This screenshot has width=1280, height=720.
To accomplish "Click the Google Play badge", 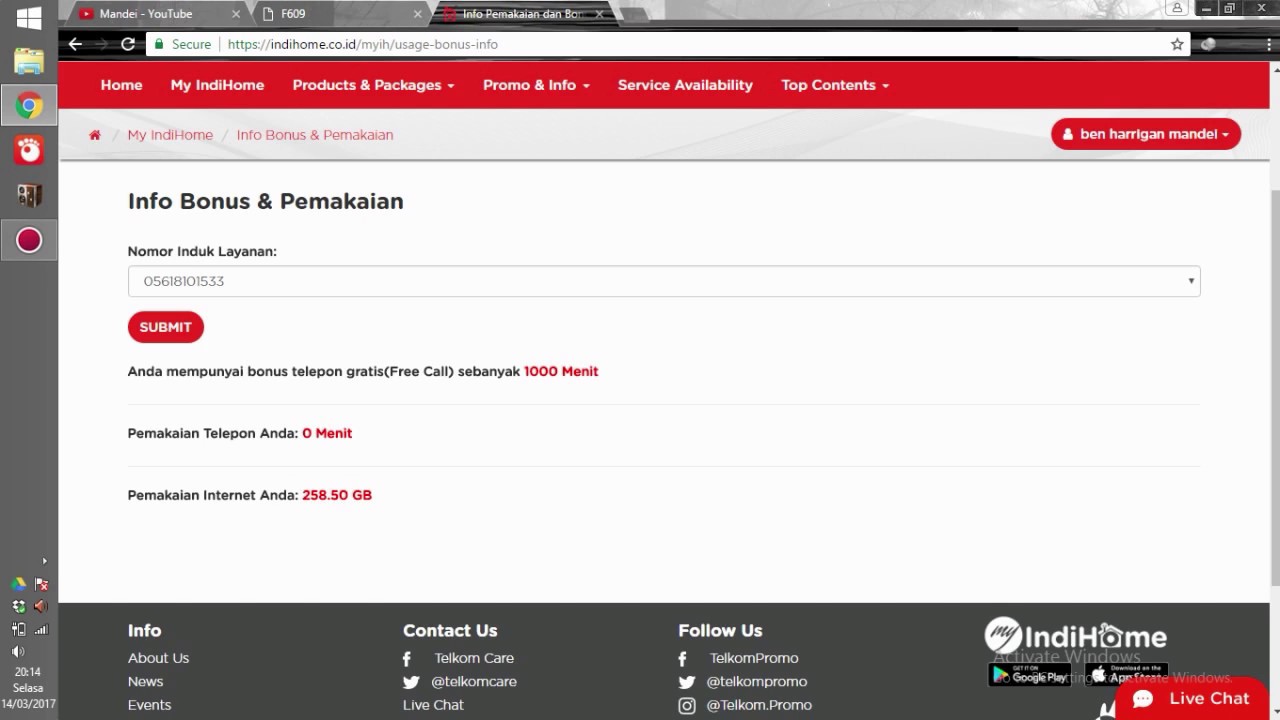I will tap(1030, 675).
